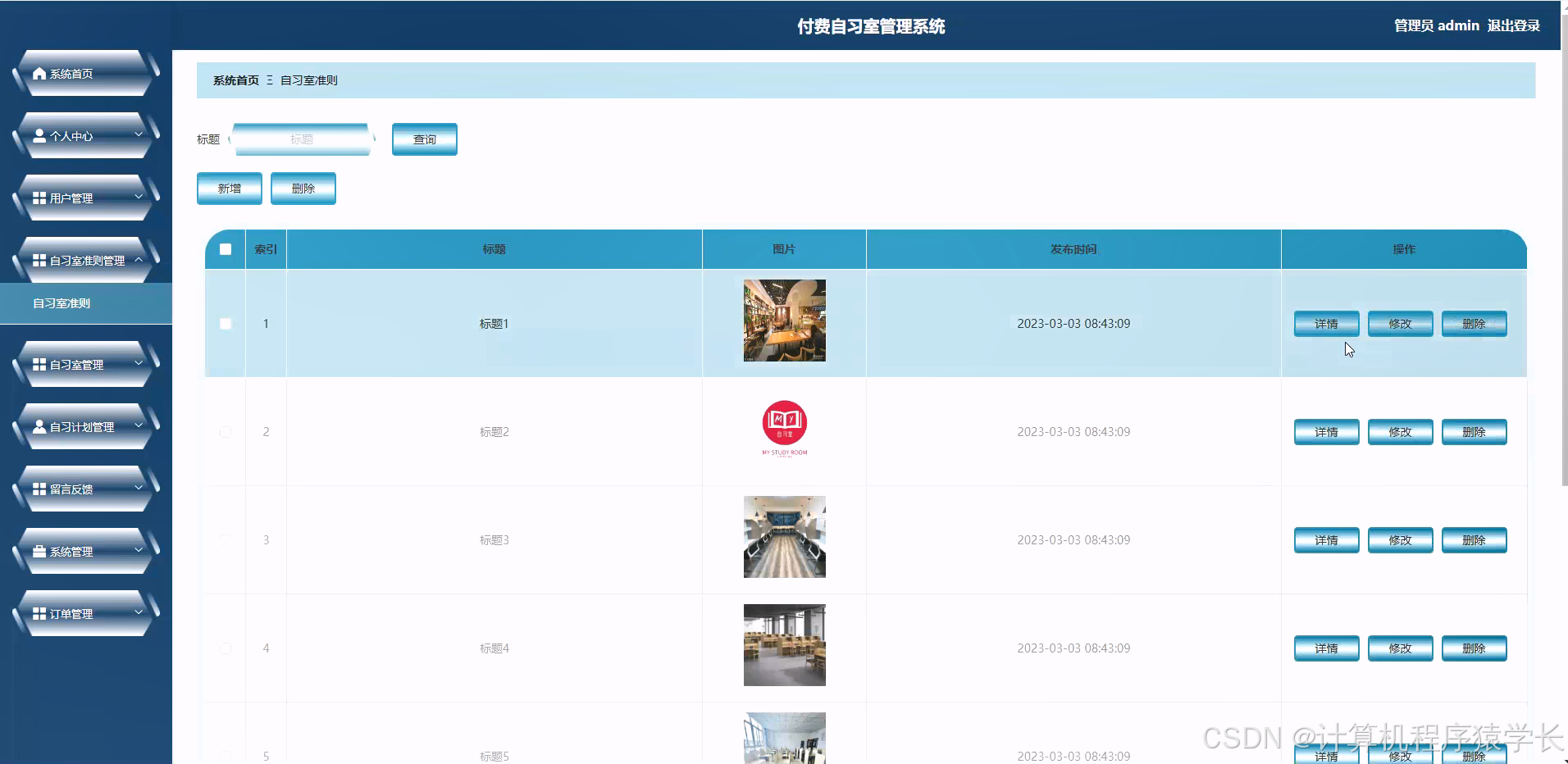Open the MY STUDY ROOM logo thumbnail

point(785,429)
